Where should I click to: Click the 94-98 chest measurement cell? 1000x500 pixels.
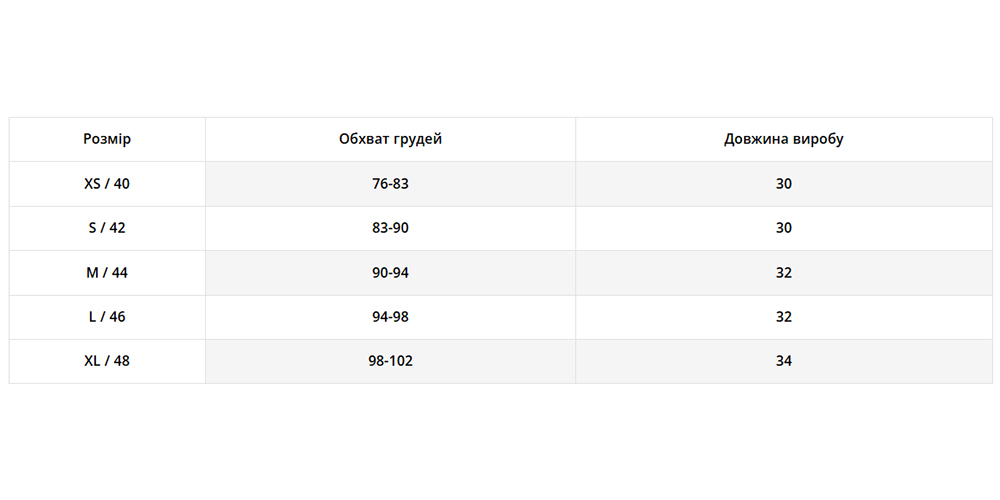[x=390, y=316]
